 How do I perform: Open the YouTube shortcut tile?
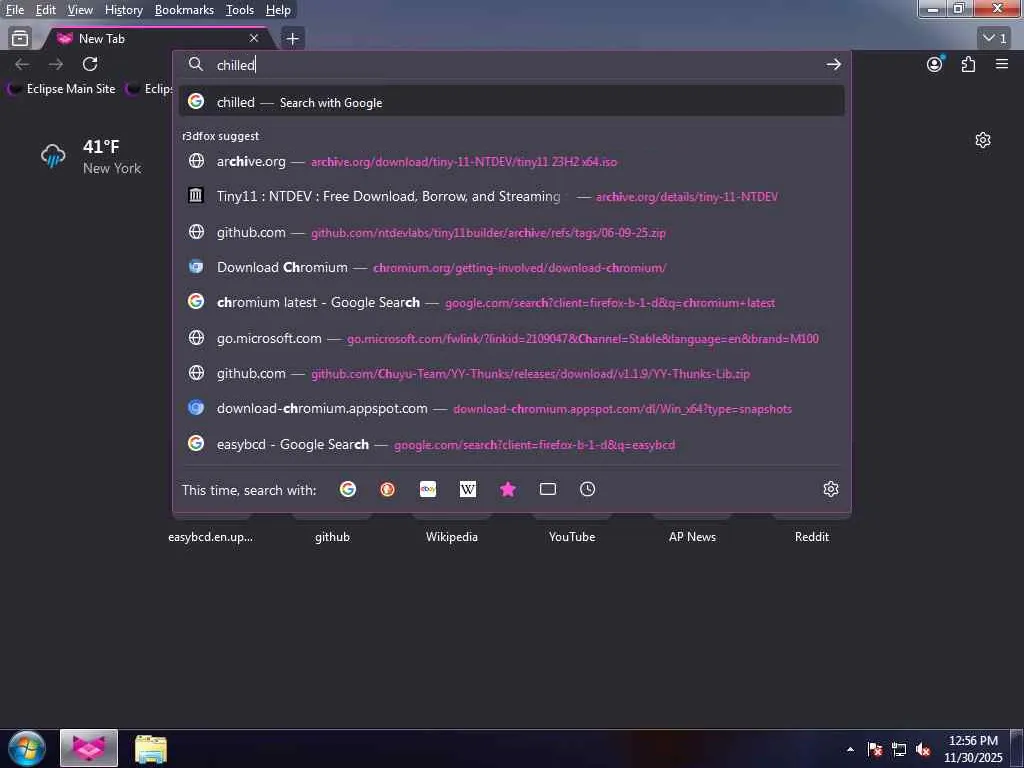click(572, 536)
